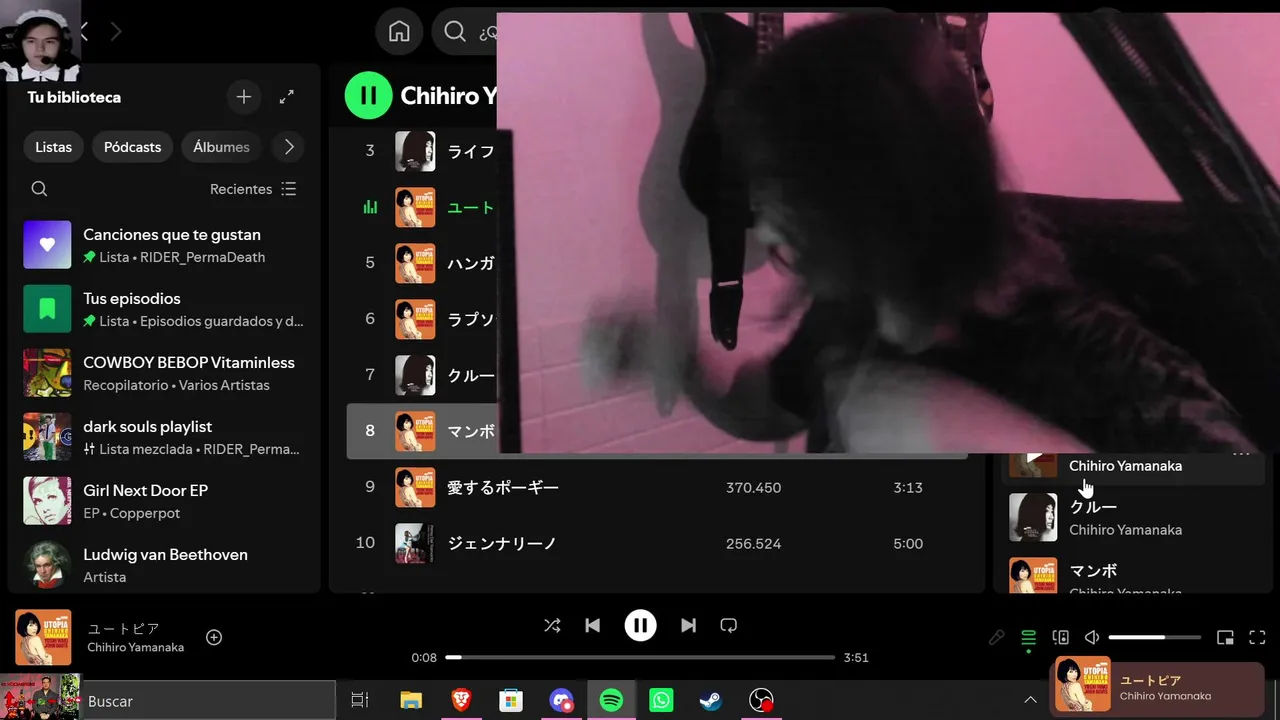Add ユートピア to liked songs
This screenshot has height=720, width=1280.
pyautogui.click(x=214, y=638)
